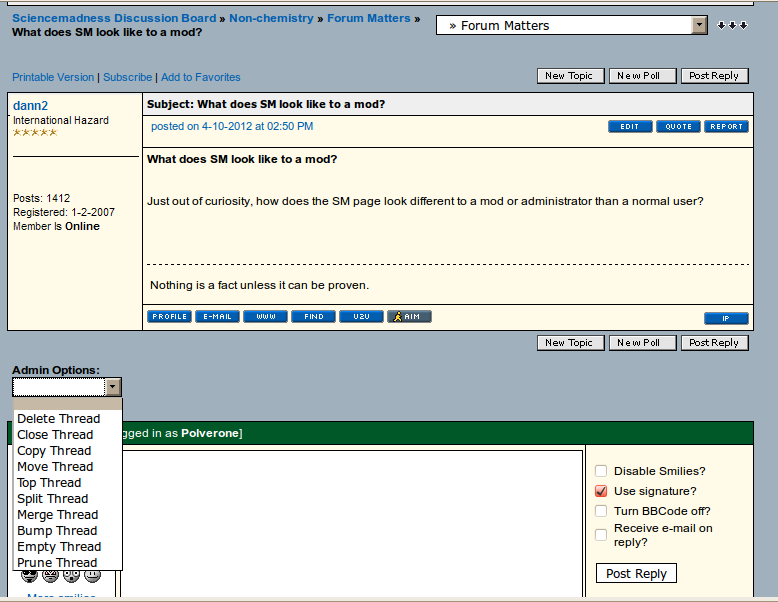Click the top New Topic button
This screenshot has height=602, width=778.
[x=569, y=76]
